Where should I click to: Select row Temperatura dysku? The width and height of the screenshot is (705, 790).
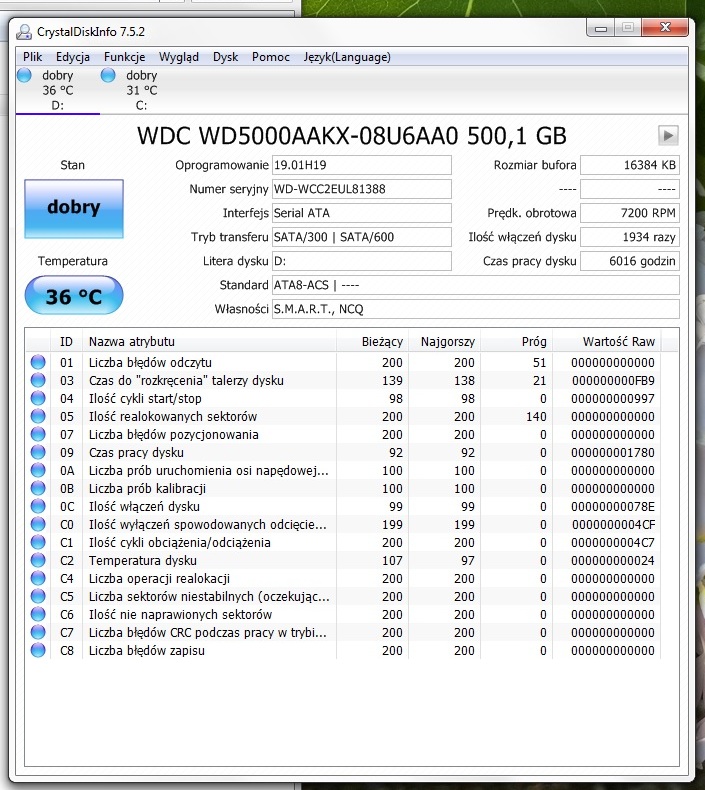[343, 560]
